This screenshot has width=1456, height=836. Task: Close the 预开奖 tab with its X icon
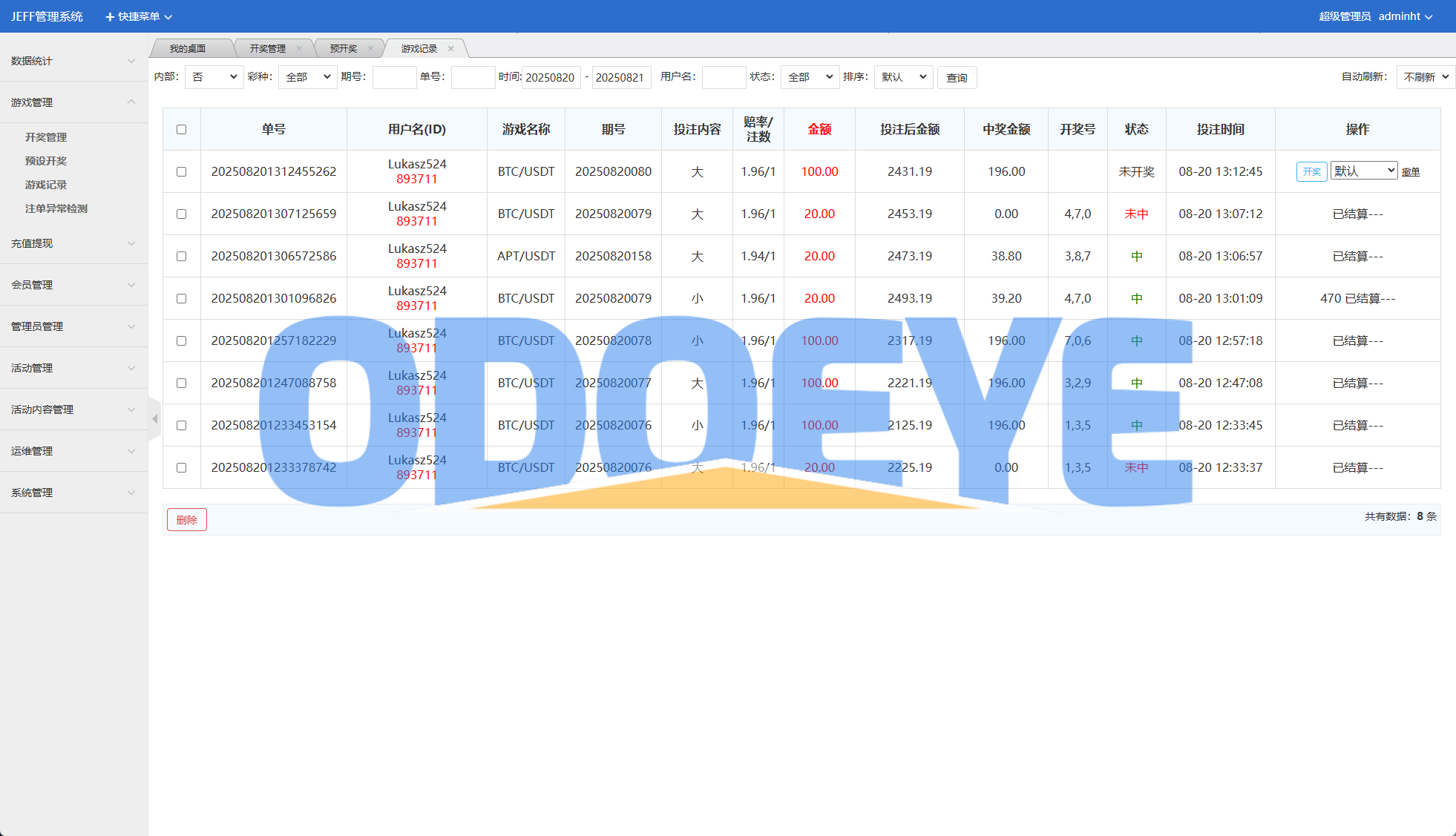tap(370, 49)
